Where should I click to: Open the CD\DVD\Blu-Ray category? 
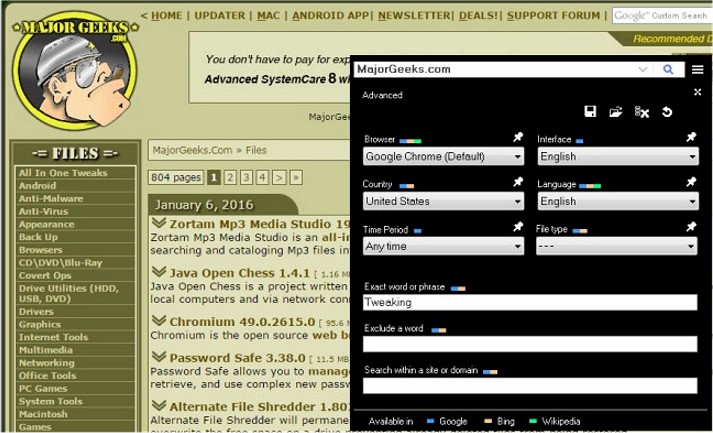[60, 262]
